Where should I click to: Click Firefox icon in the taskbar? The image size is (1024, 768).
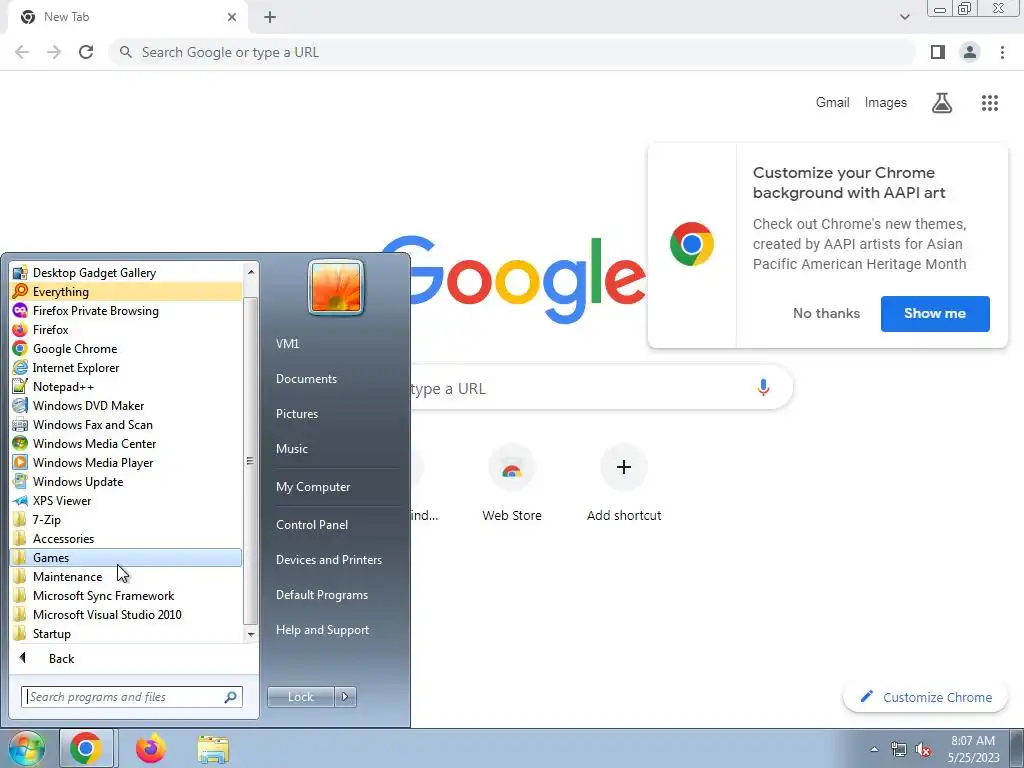150,748
